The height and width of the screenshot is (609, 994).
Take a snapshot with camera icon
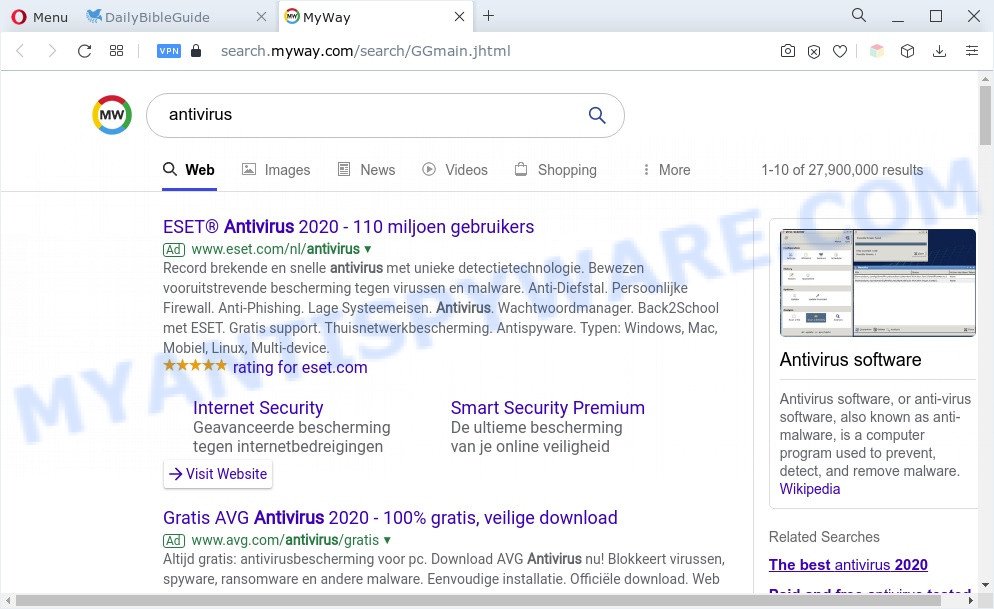pyautogui.click(x=787, y=51)
